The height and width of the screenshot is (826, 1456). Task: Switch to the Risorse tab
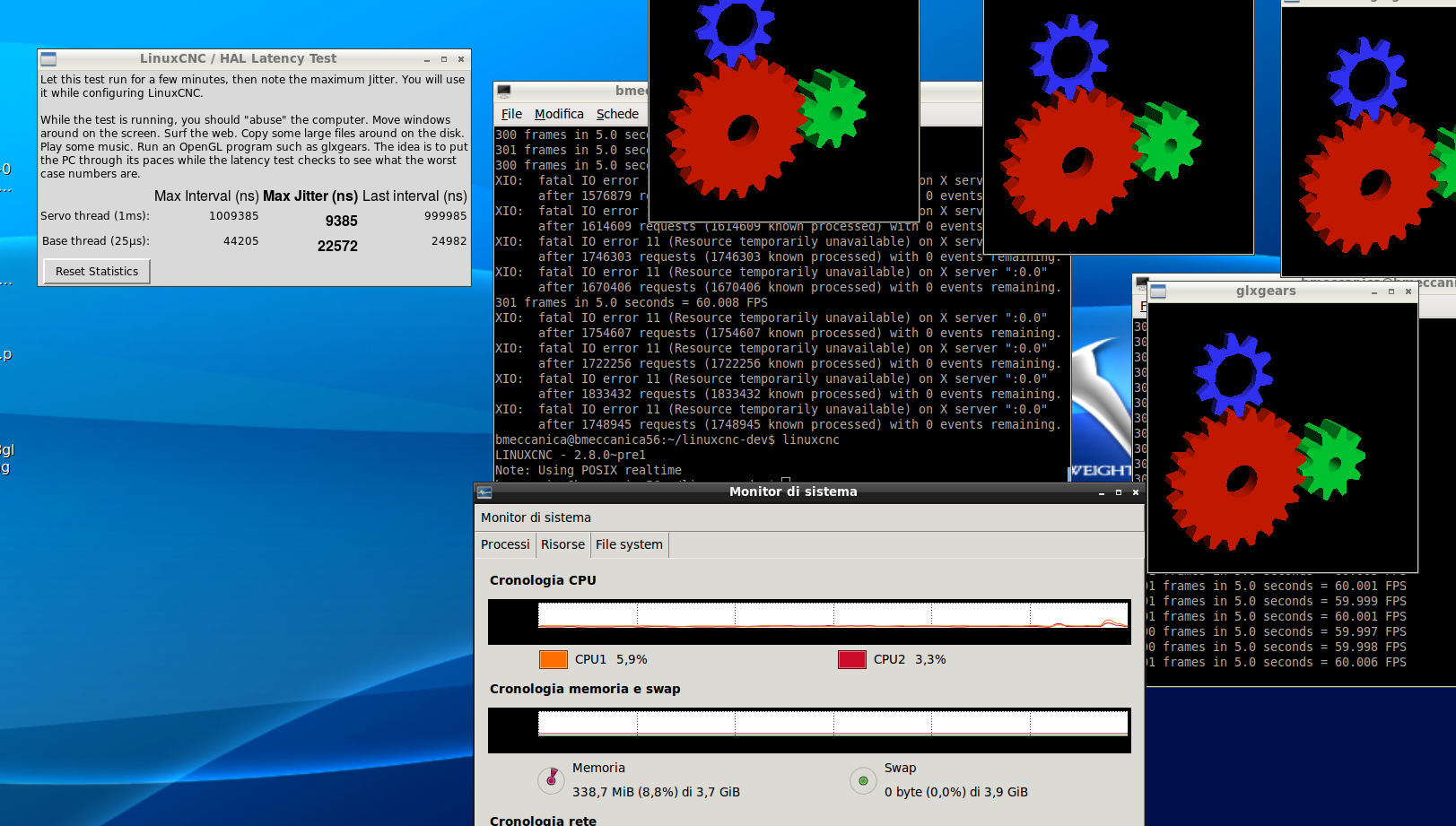(562, 544)
